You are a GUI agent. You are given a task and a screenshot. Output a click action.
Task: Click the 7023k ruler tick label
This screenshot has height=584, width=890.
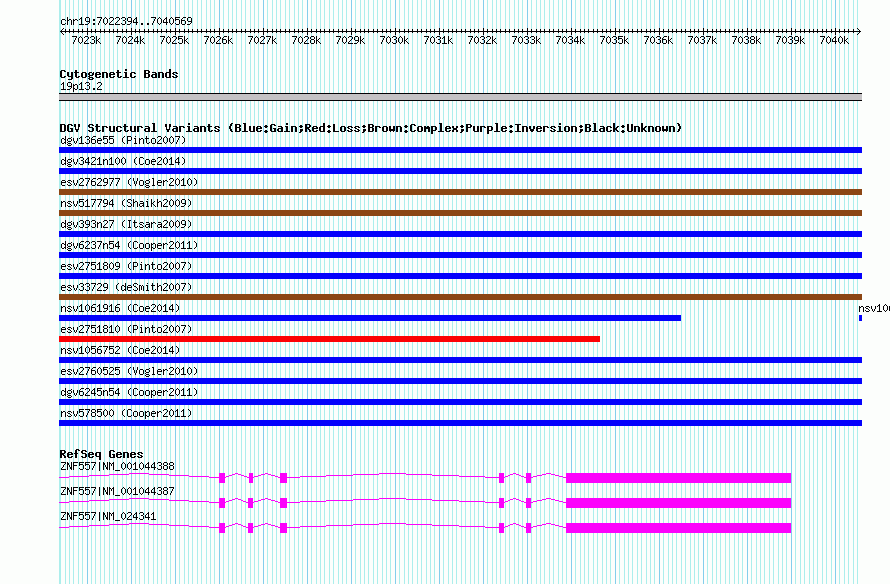pyautogui.click(x=86, y=40)
